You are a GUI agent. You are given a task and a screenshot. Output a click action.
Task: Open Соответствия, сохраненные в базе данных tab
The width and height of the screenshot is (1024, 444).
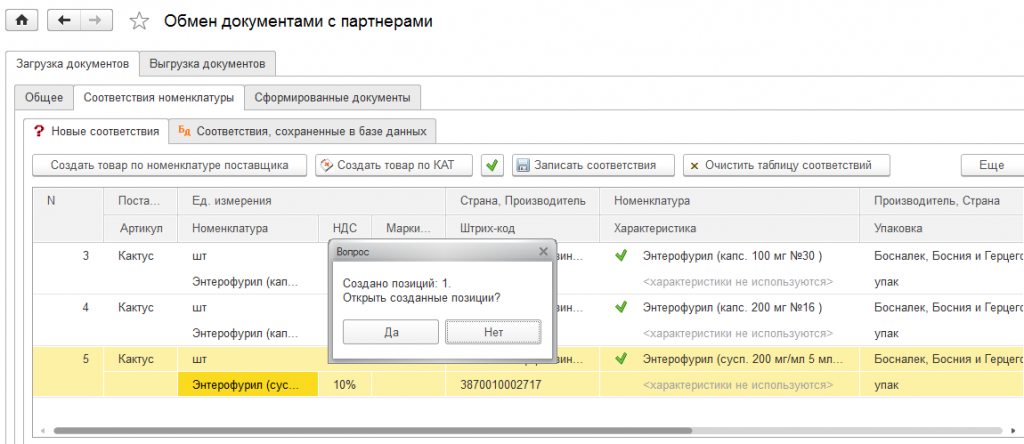pyautogui.click(x=302, y=131)
